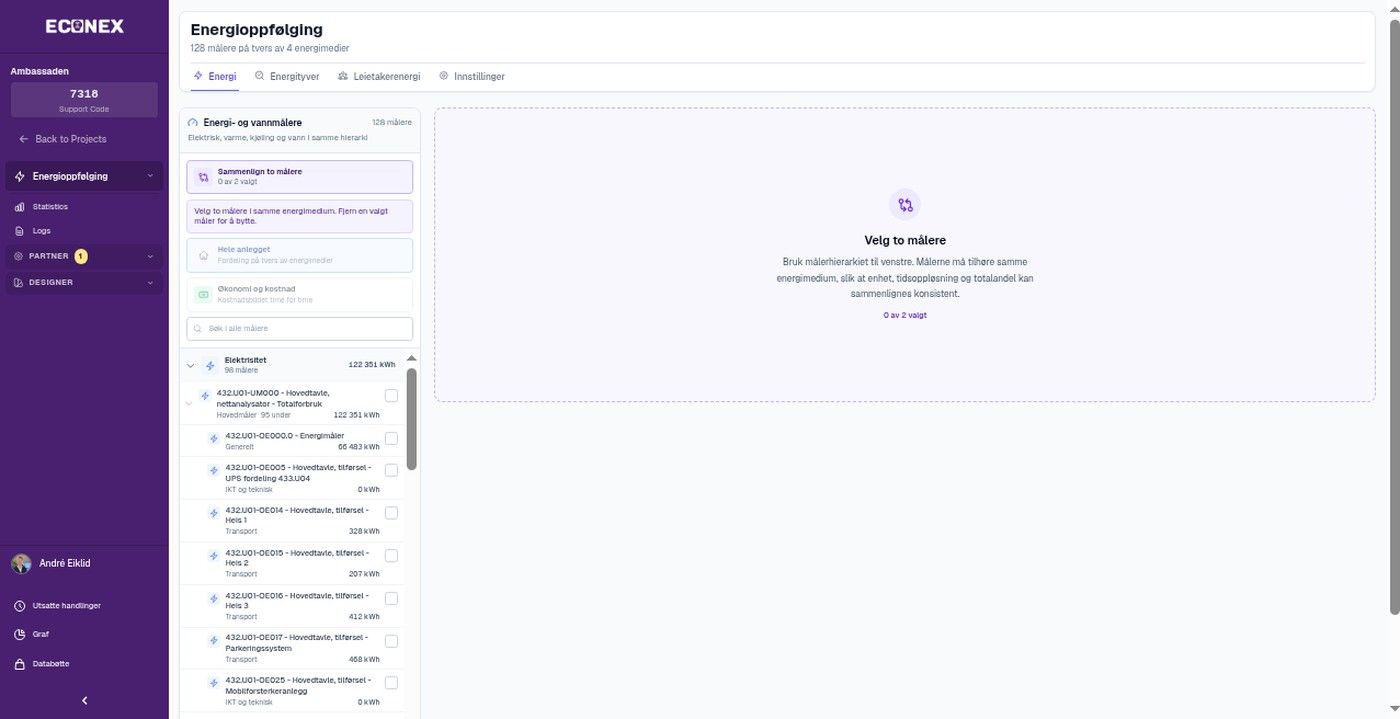Expand the PARTNER section chevron
This screenshot has width=1400, height=719.
[150, 256]
